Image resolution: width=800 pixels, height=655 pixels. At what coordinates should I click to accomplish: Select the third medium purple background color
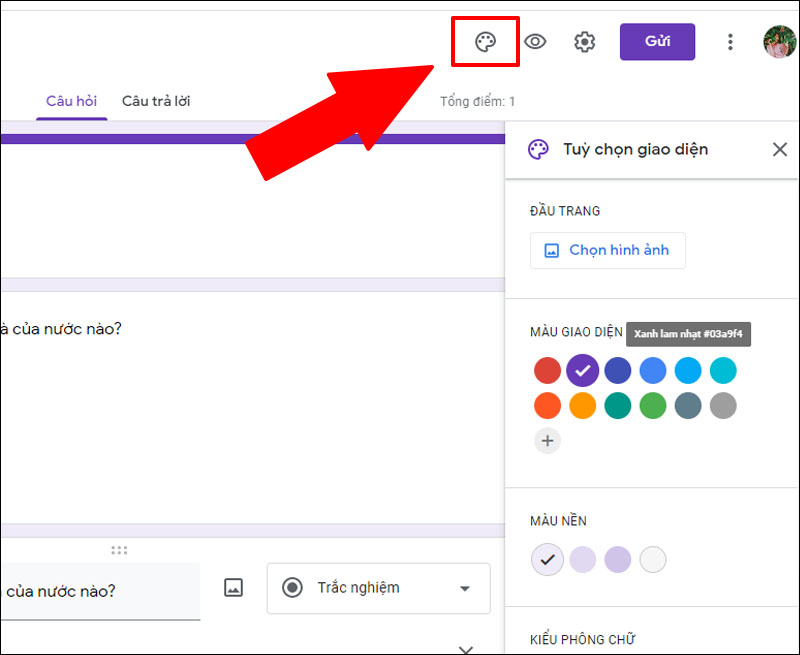(x=617, y=560)
